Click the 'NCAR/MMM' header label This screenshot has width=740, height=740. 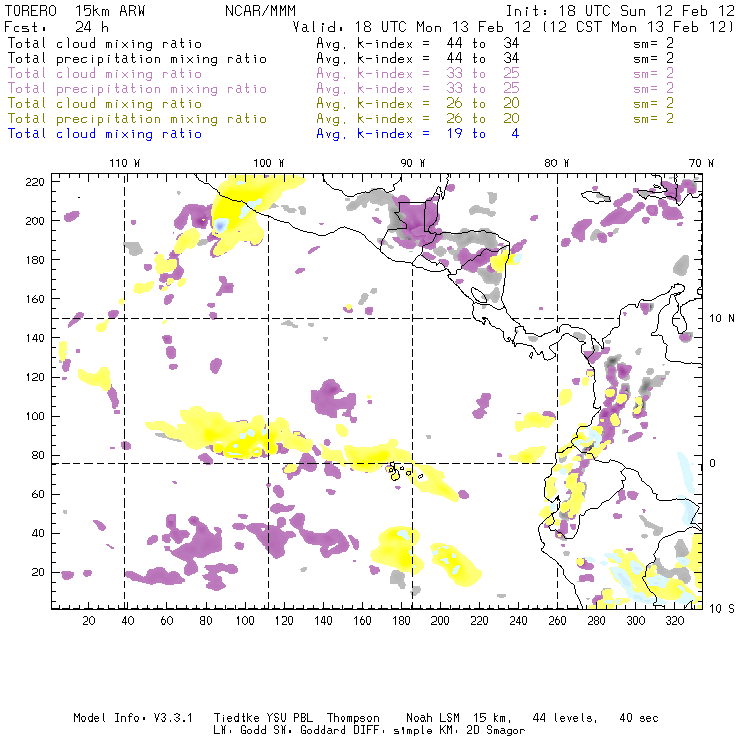pyautogui.click(x=261, y=11)
